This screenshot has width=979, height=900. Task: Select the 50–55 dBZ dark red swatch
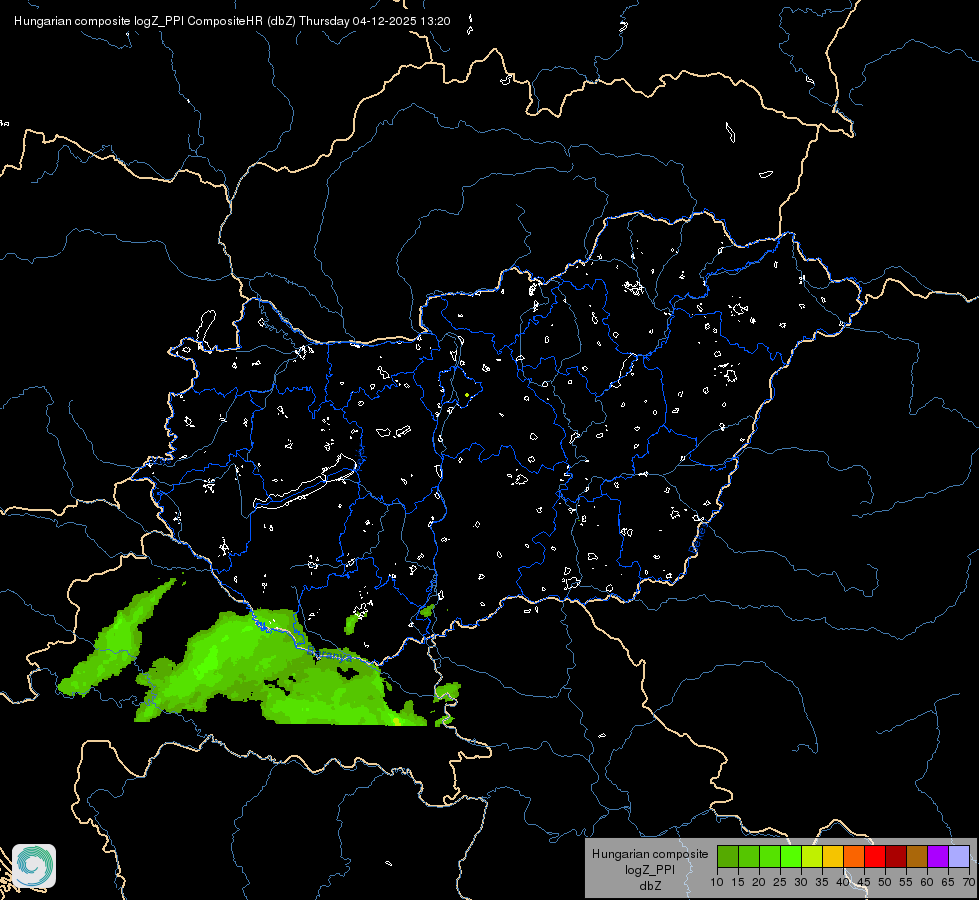pos(896,856)
